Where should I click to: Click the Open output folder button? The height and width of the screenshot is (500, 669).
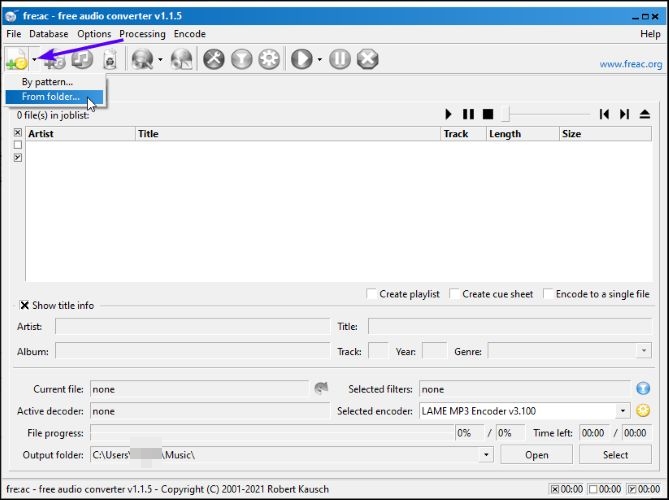point(536,455)
